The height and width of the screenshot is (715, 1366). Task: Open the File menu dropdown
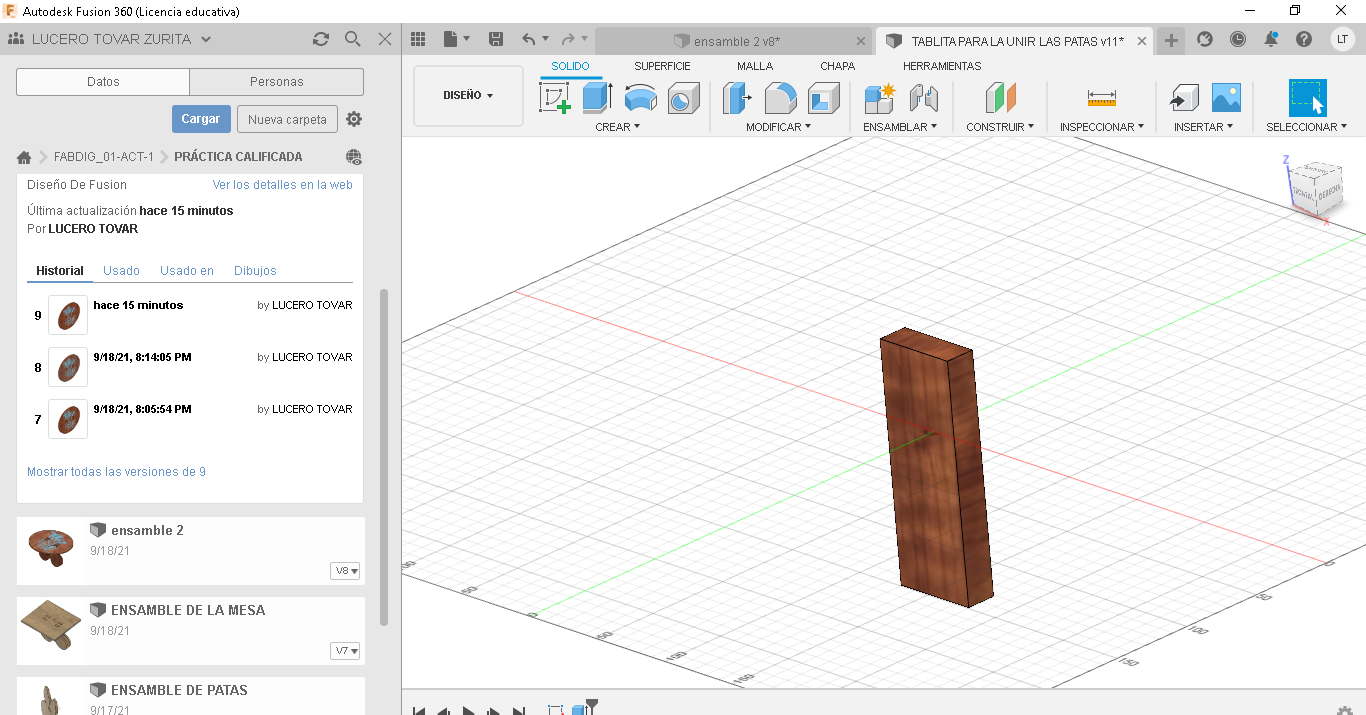tap(456, 39)
